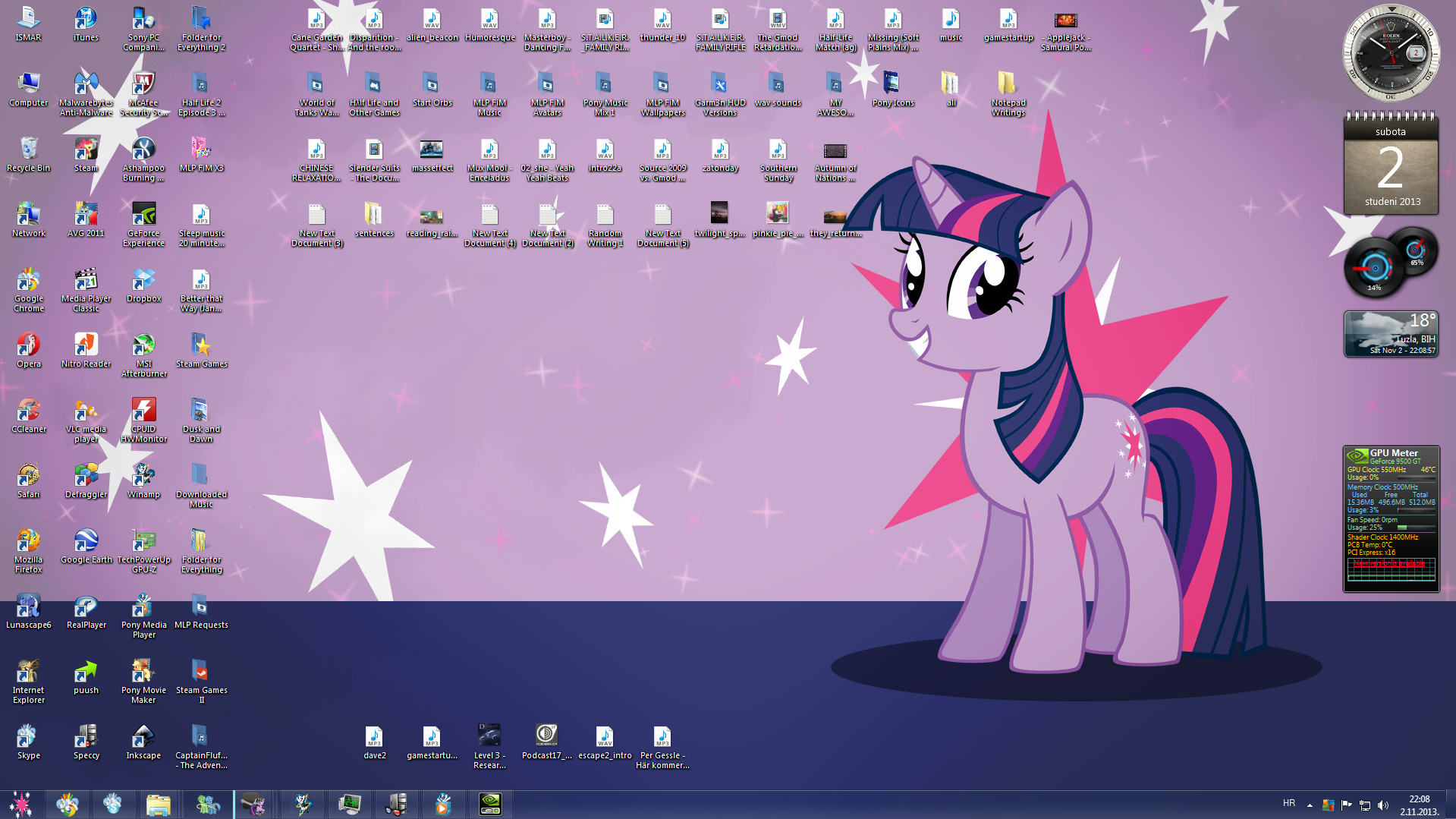Image resolution: width=1456 pixels, height=819 pixels.
Task: Open the sentences folder
Action: [374, 220]
